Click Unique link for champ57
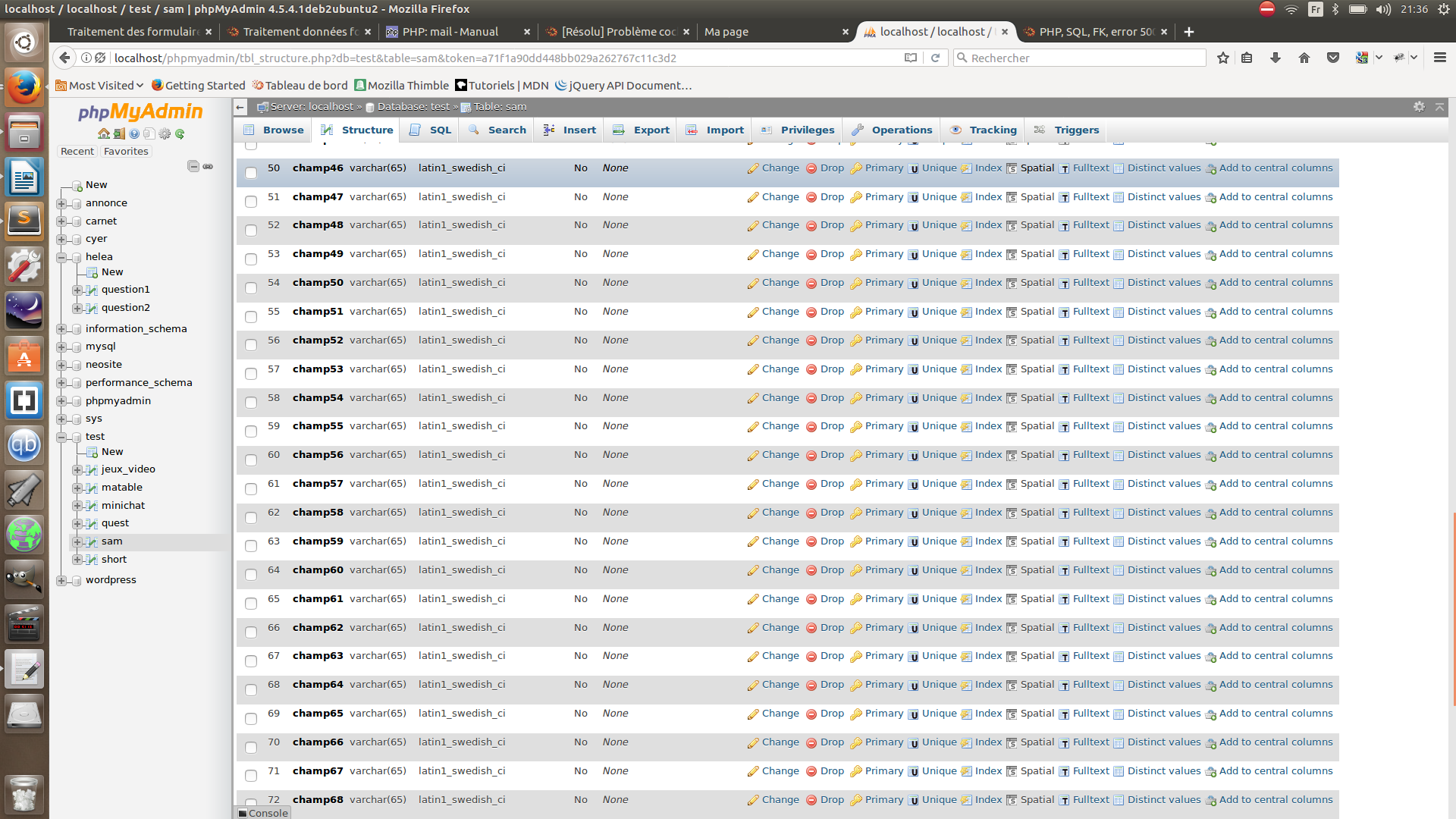 [939, 484]
